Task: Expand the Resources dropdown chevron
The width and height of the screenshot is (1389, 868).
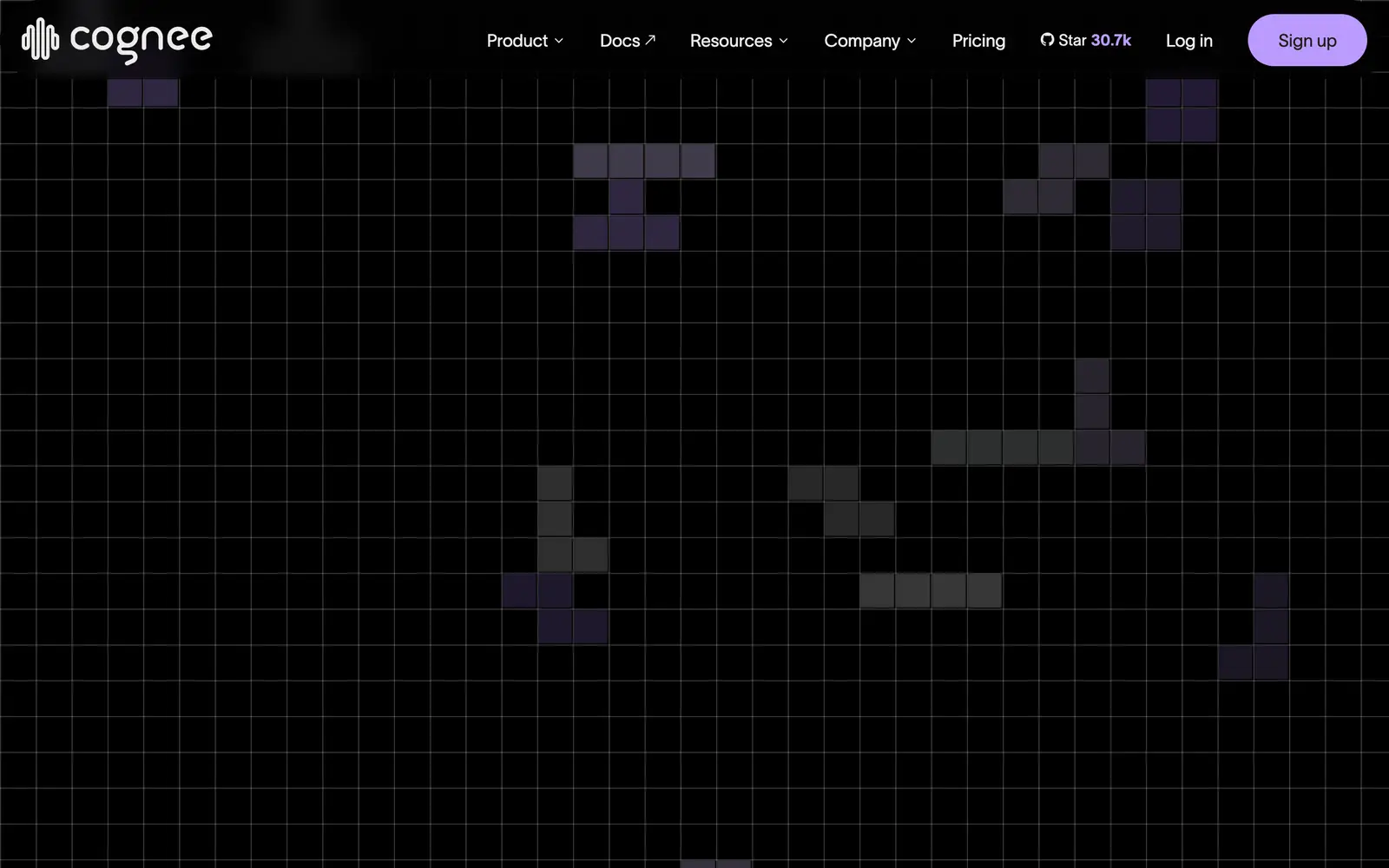Action: (783, 41)
